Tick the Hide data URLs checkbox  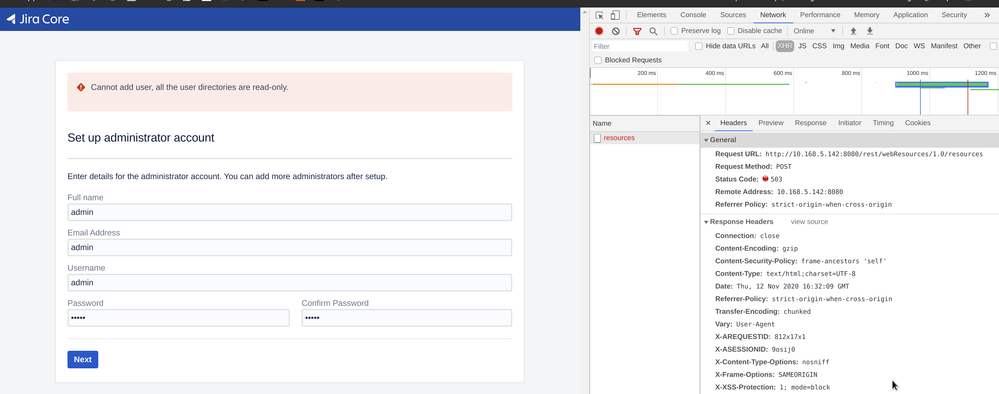pyautogui.click(x=699, y=46)
